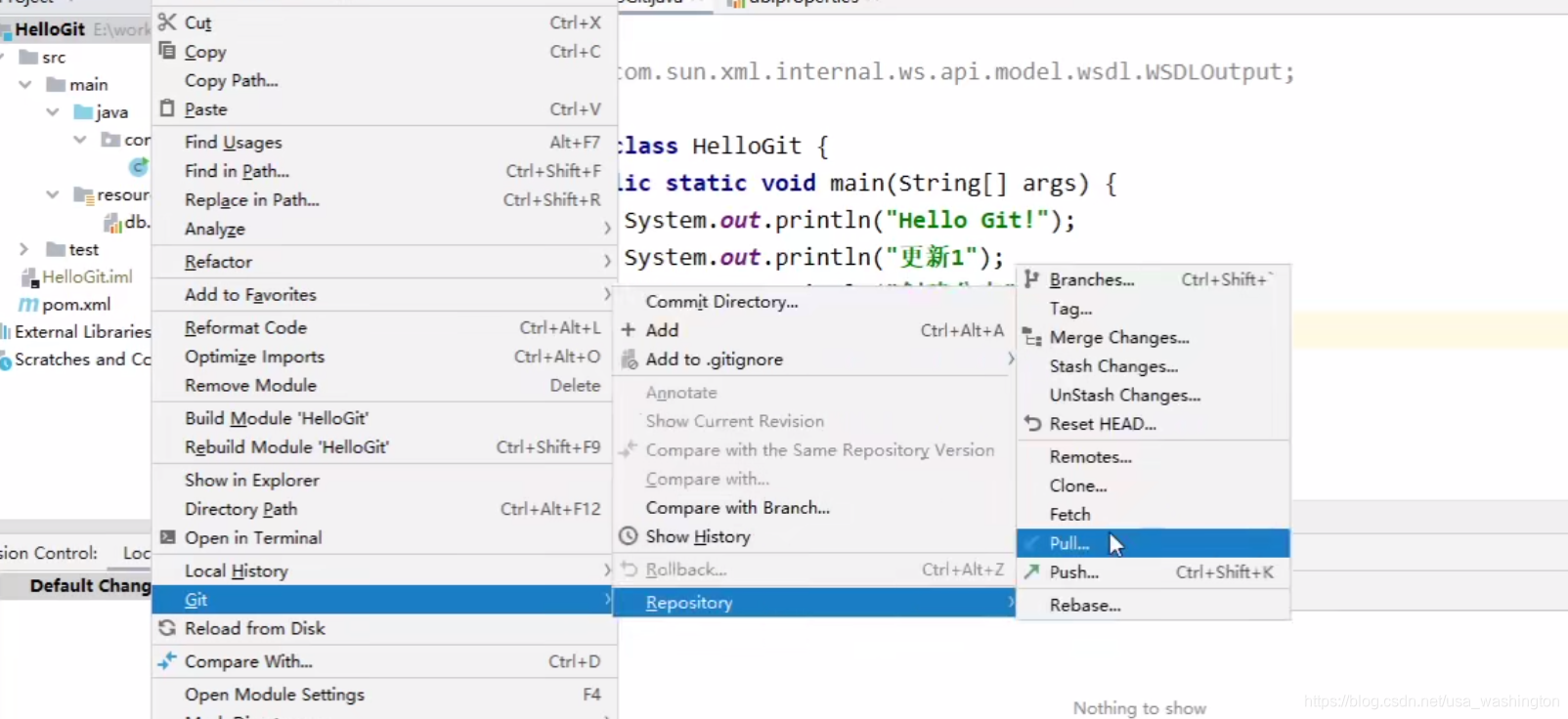Screen dimensions: 1568x719
Task: Choose Push... from Repository submenu
Action: click(x=1154, y=572)
